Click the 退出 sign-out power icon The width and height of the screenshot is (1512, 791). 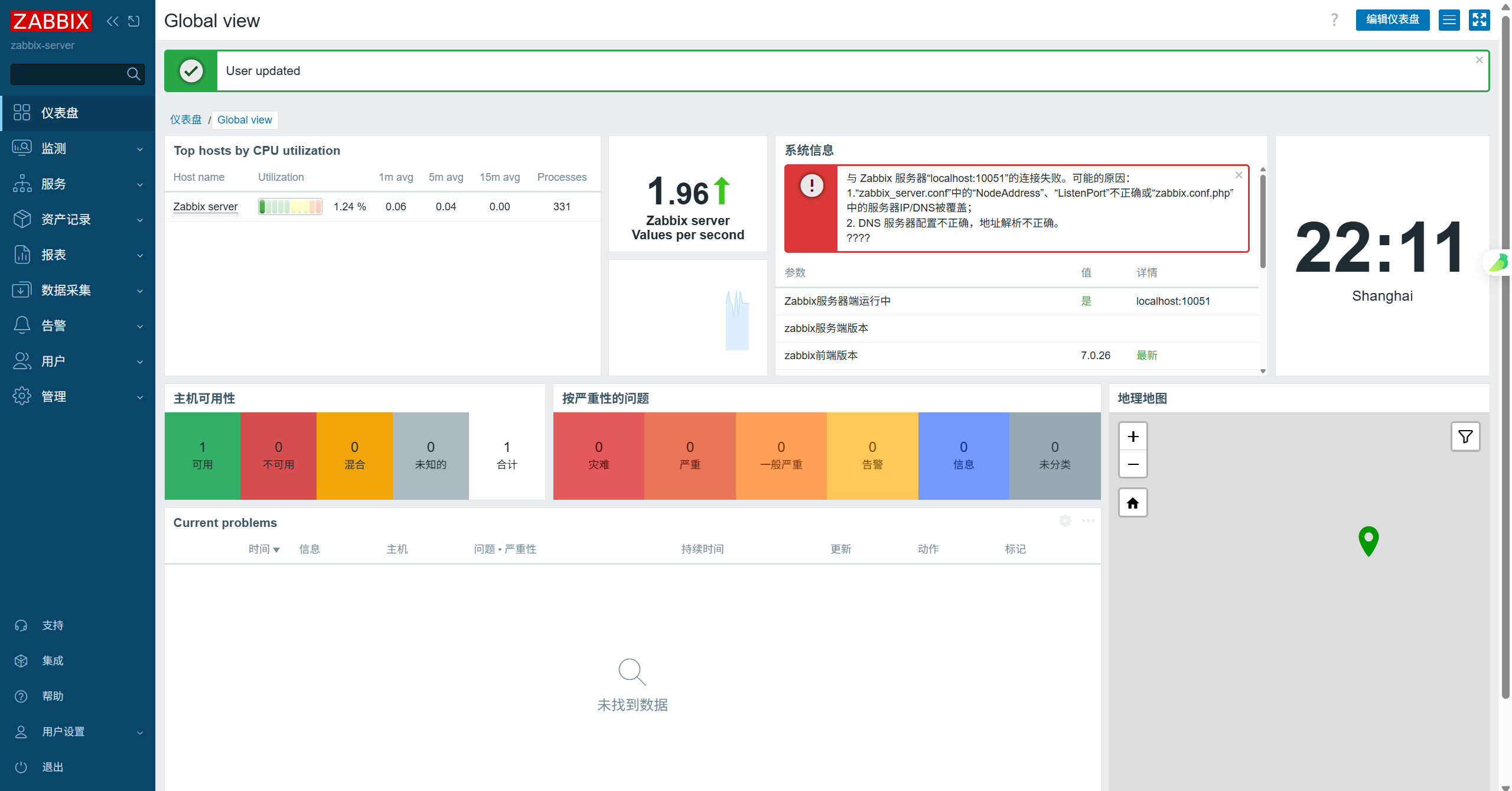[21, 767]
